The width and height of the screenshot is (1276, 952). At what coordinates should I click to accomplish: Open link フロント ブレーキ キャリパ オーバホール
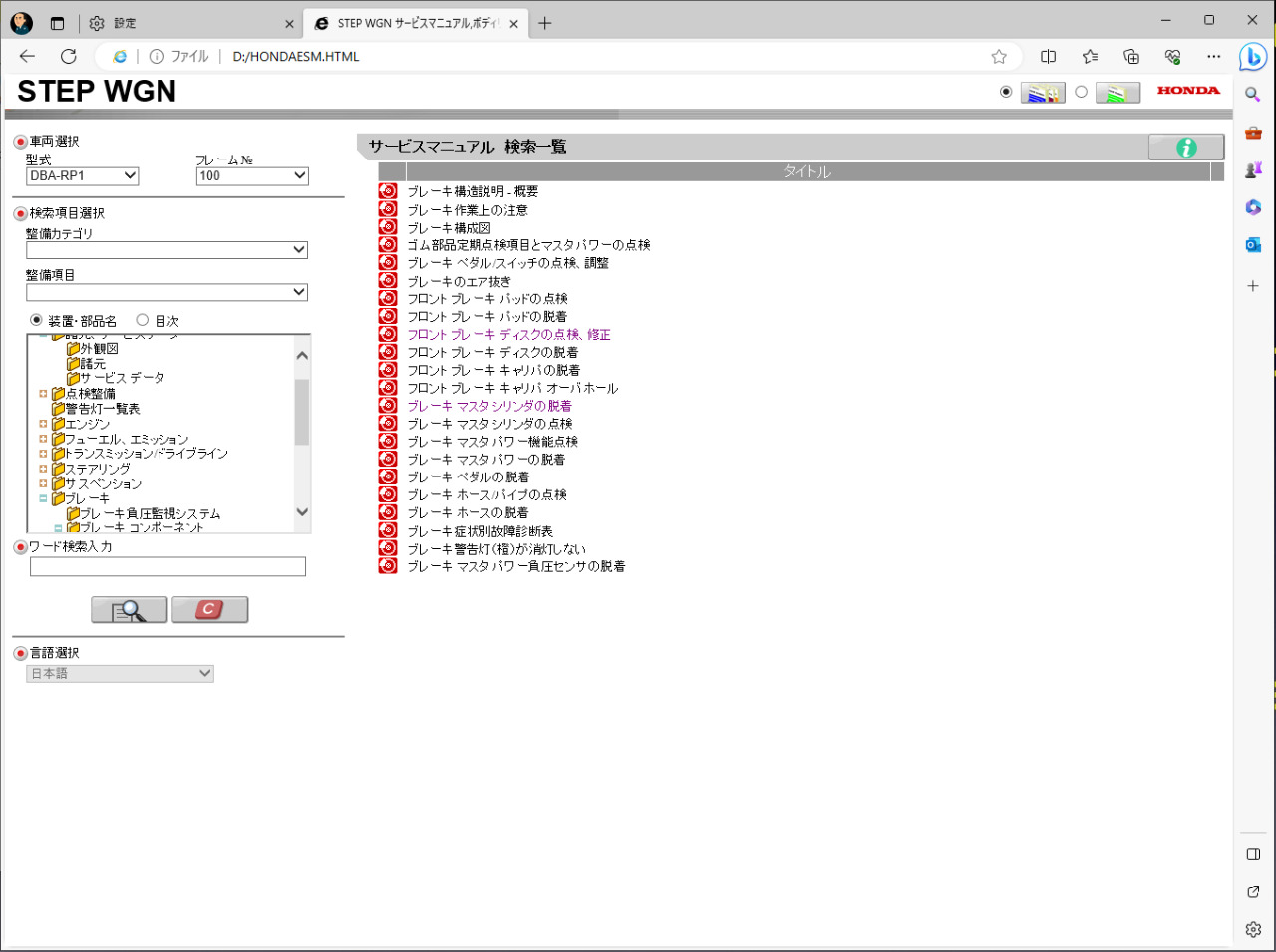pos(512,388)
